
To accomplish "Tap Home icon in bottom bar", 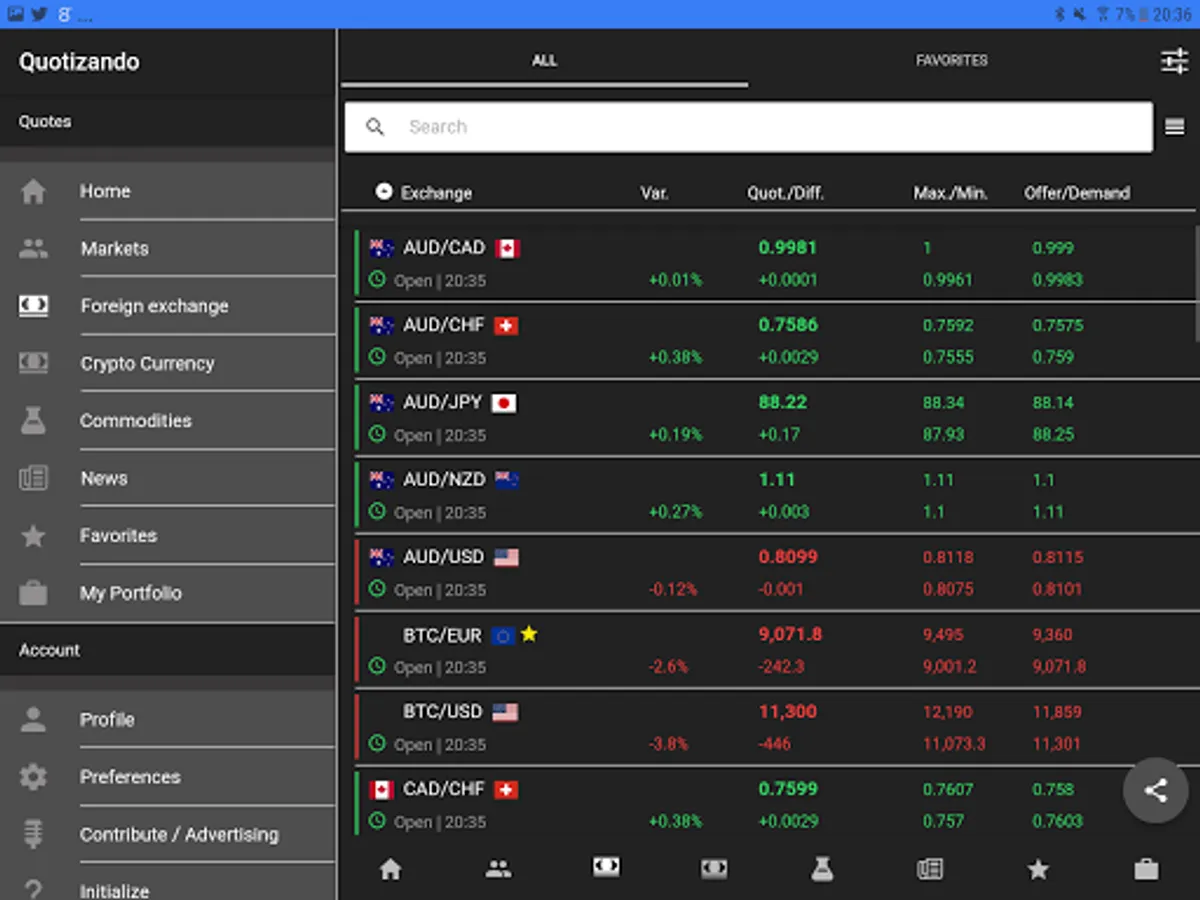I will point(391,869).
